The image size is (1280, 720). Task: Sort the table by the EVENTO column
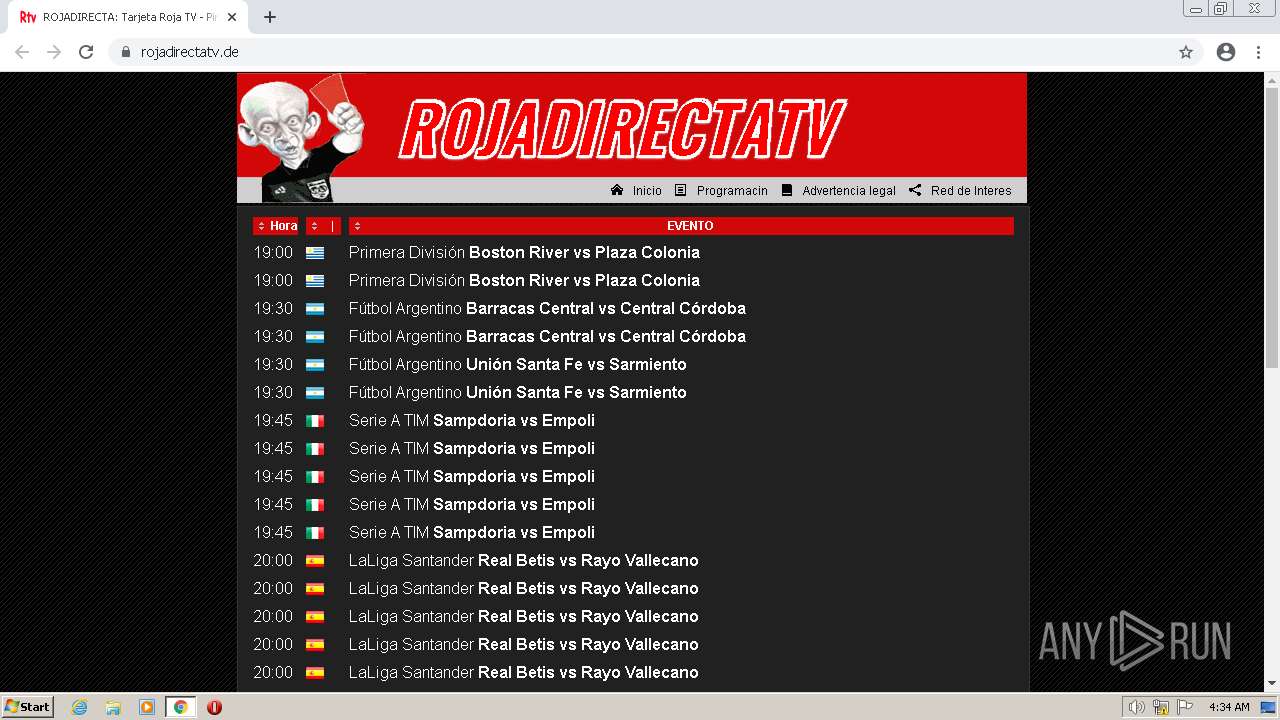(x=681, y=226)
